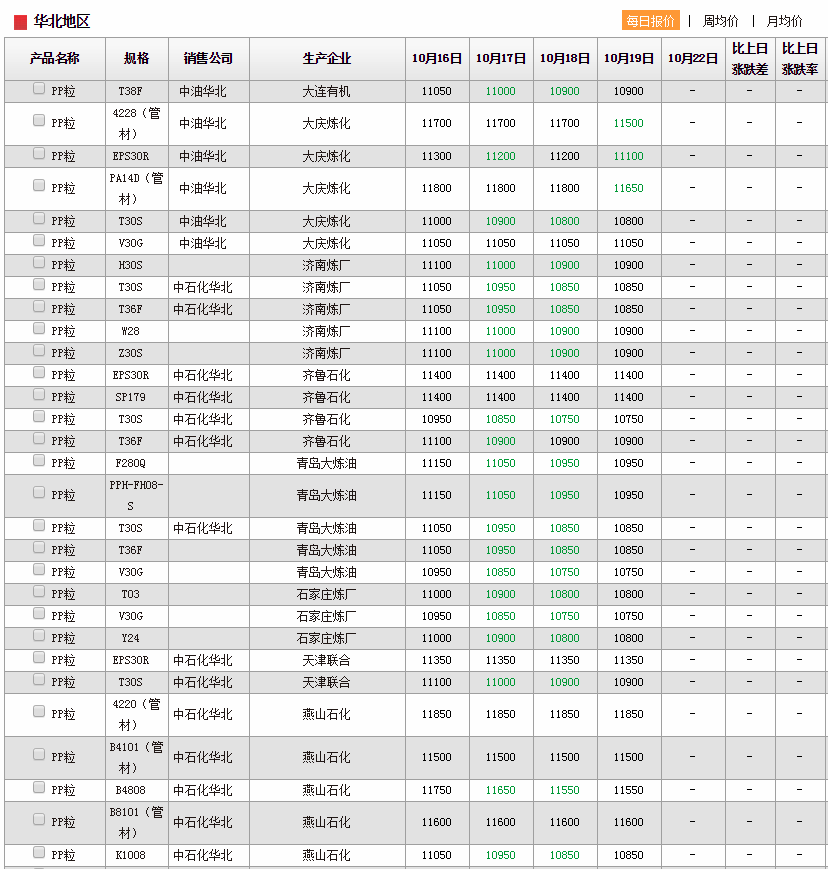Tick the T36F 青岛大炼油 row checkbox
Screen dimensions: 828x869
coord(39,548)
